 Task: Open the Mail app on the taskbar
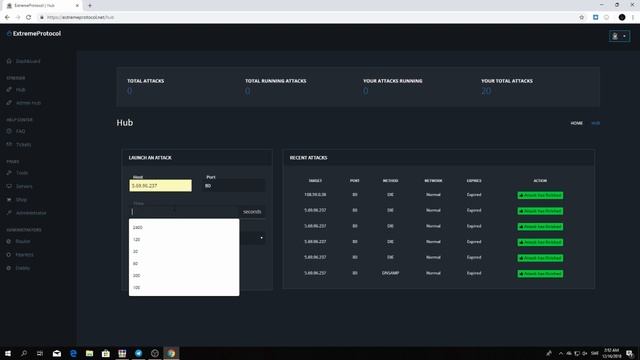(57, 353)
